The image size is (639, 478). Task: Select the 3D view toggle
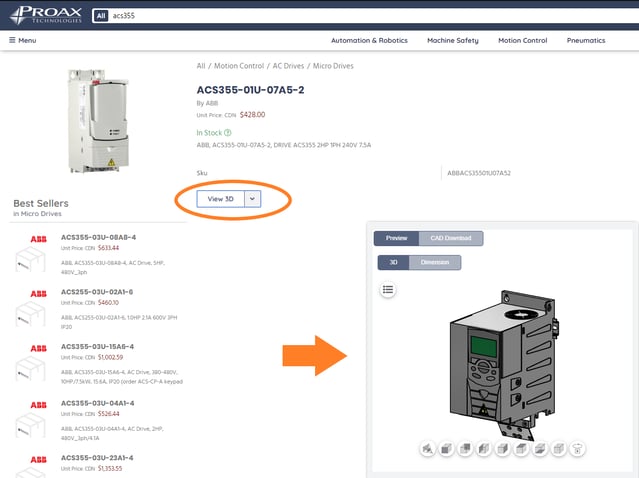click(x=393, y=262)
